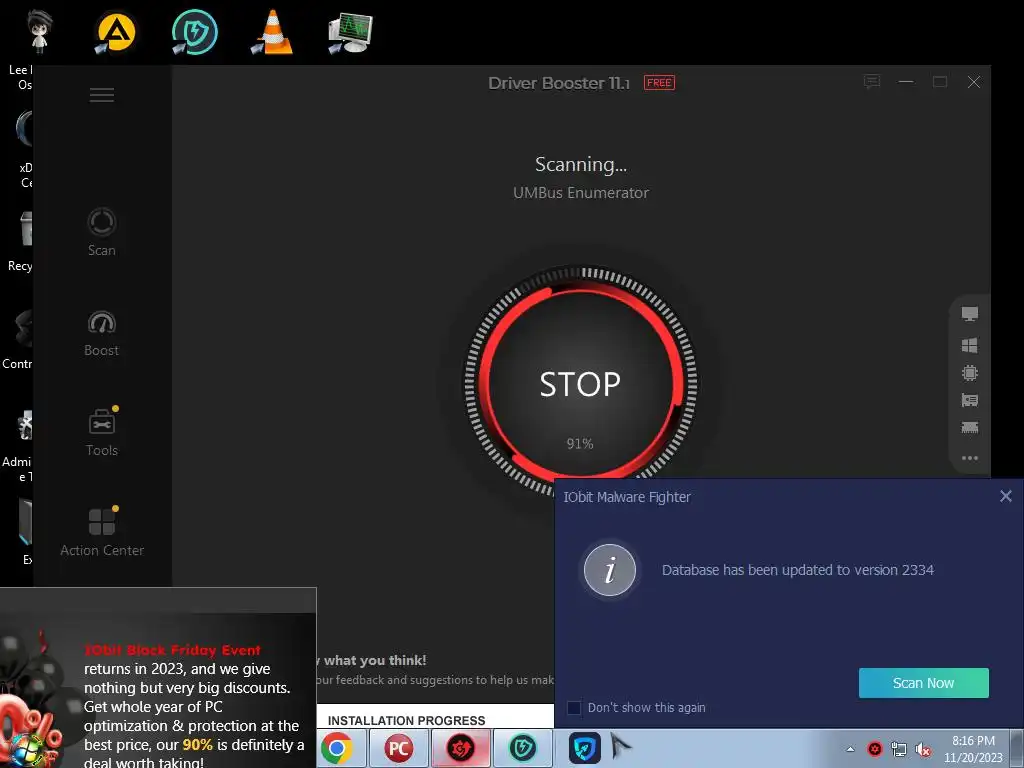Open the Scan section in the sidebar
Viewport: 1024px width, 768px height.
click(x=102, y=232)
